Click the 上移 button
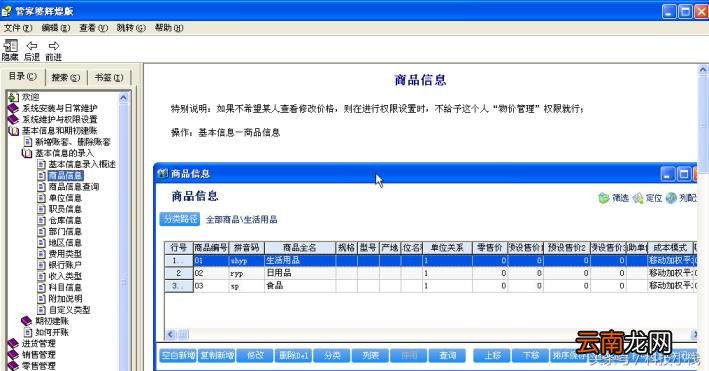 492,356
